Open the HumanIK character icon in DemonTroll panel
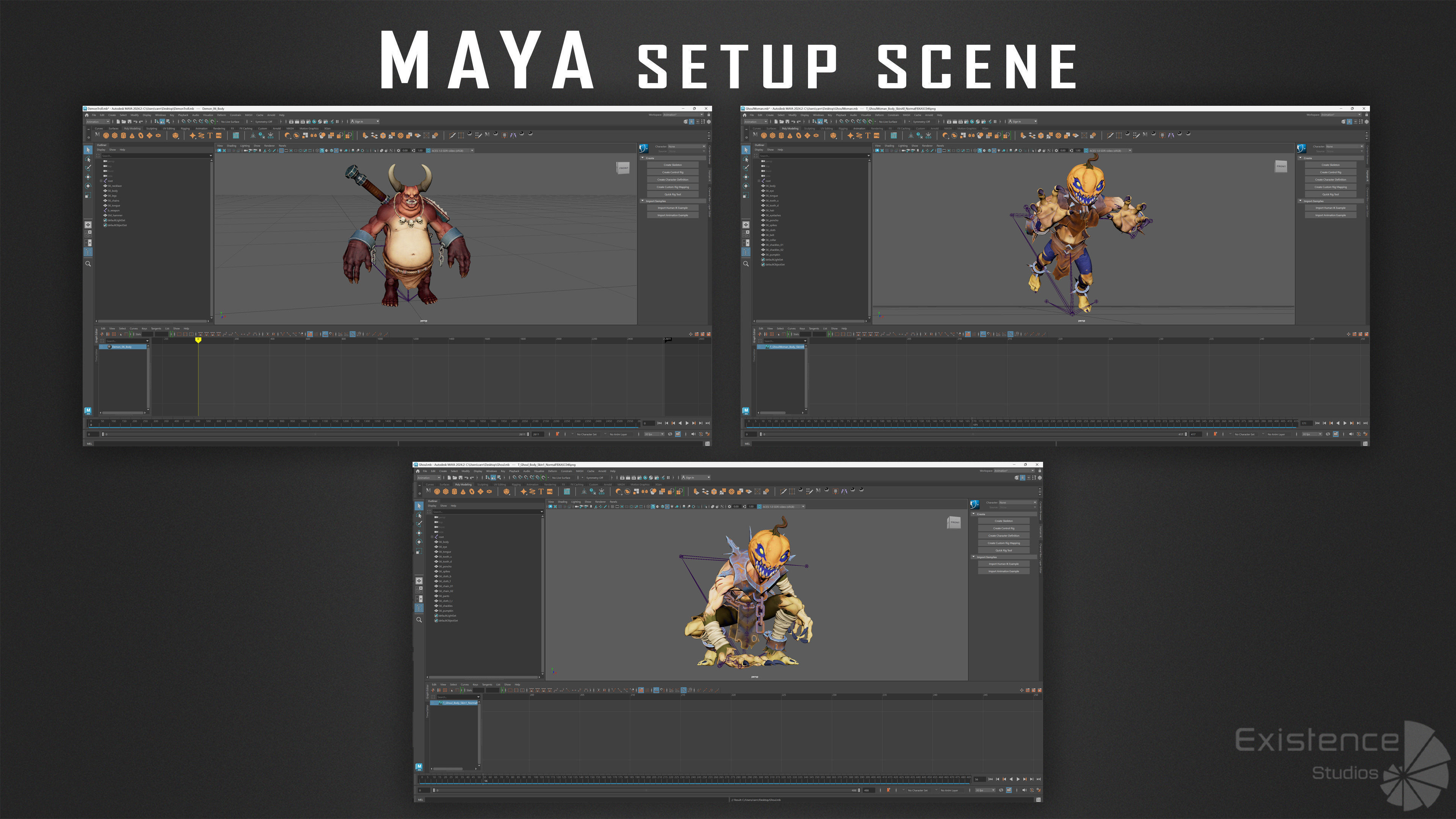The image size is (1456, 819). [644, 148]
